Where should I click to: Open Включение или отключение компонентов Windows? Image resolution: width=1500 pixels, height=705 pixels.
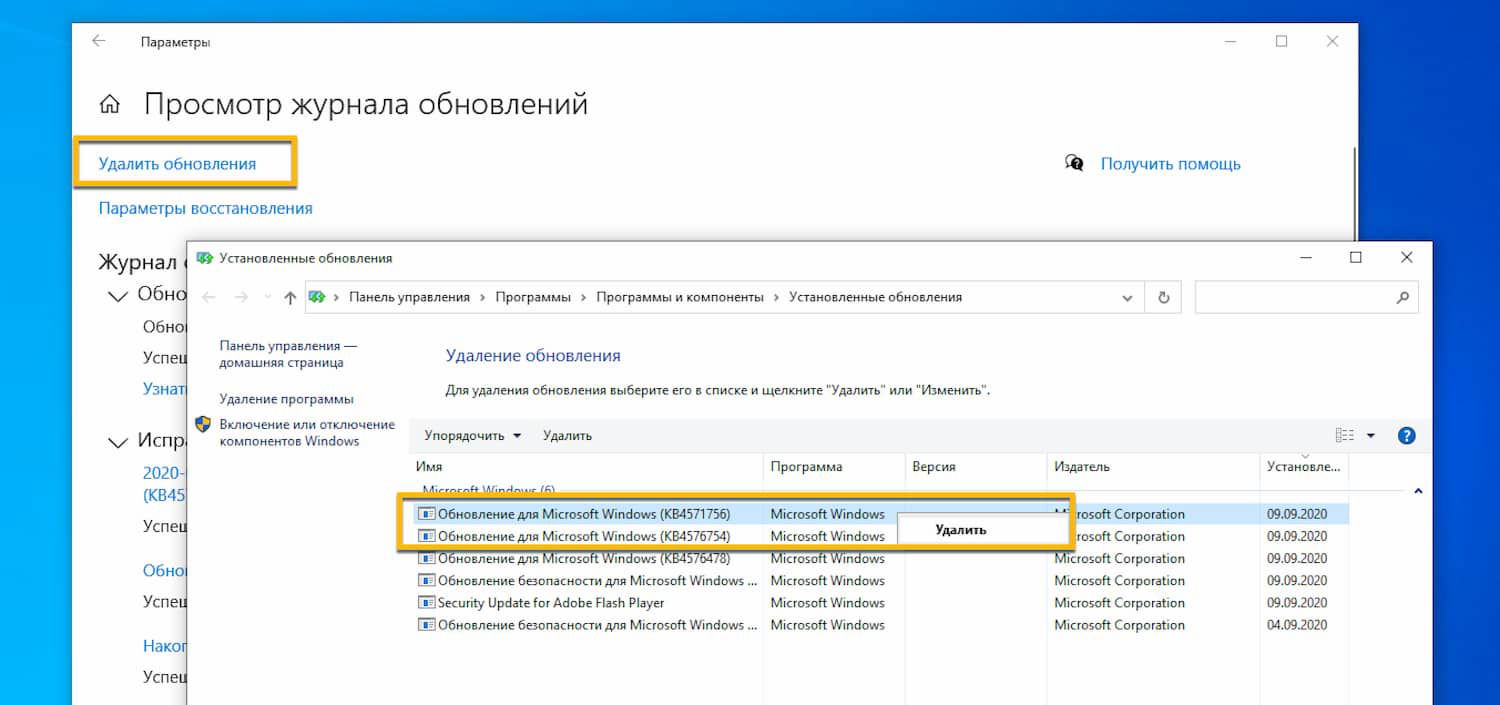(x=307, y=433)
